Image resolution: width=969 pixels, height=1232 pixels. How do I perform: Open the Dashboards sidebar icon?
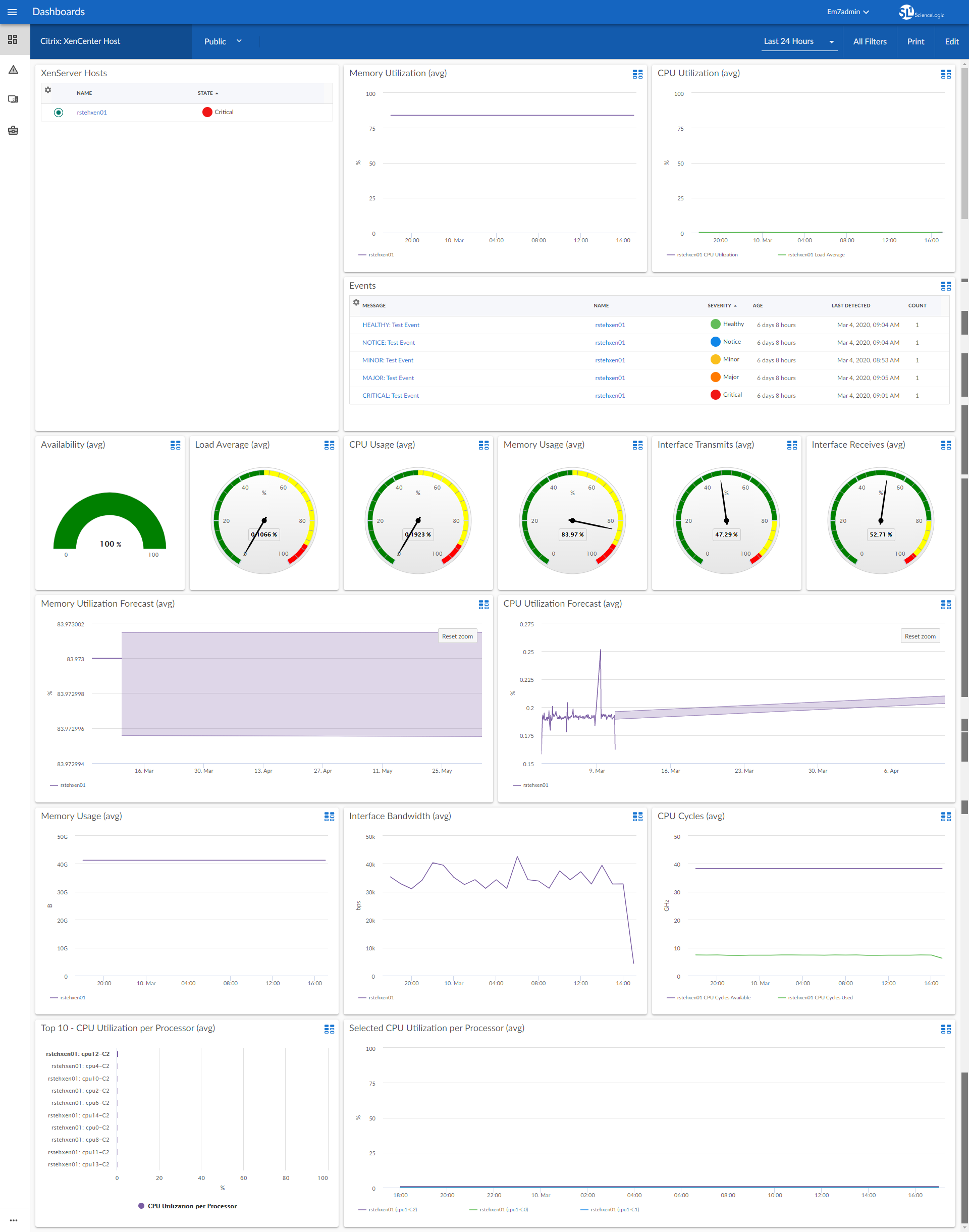(13, 40)
